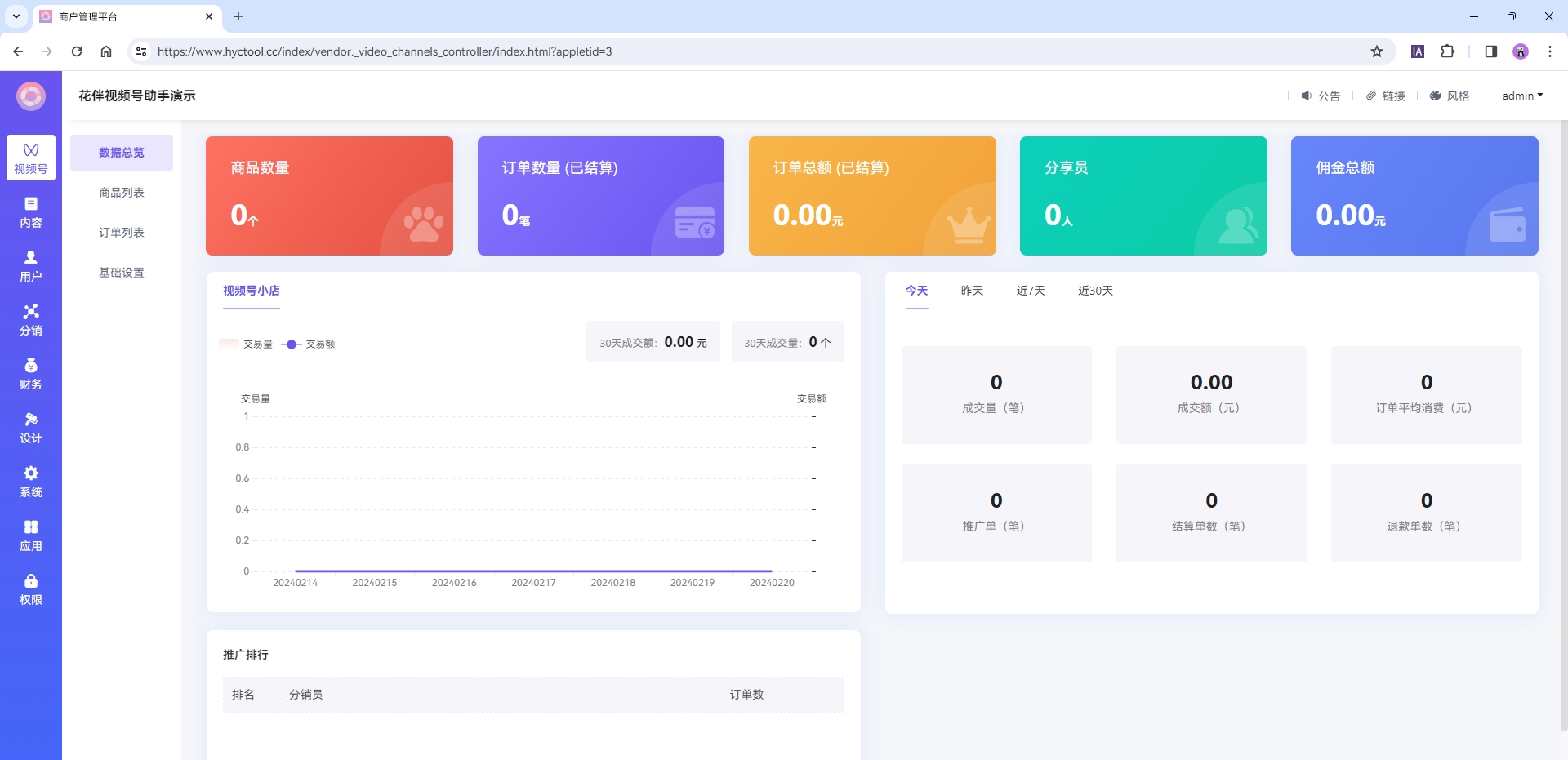
Task: Click the wallet icon on 佣金总额 card
Action: 1508,224
